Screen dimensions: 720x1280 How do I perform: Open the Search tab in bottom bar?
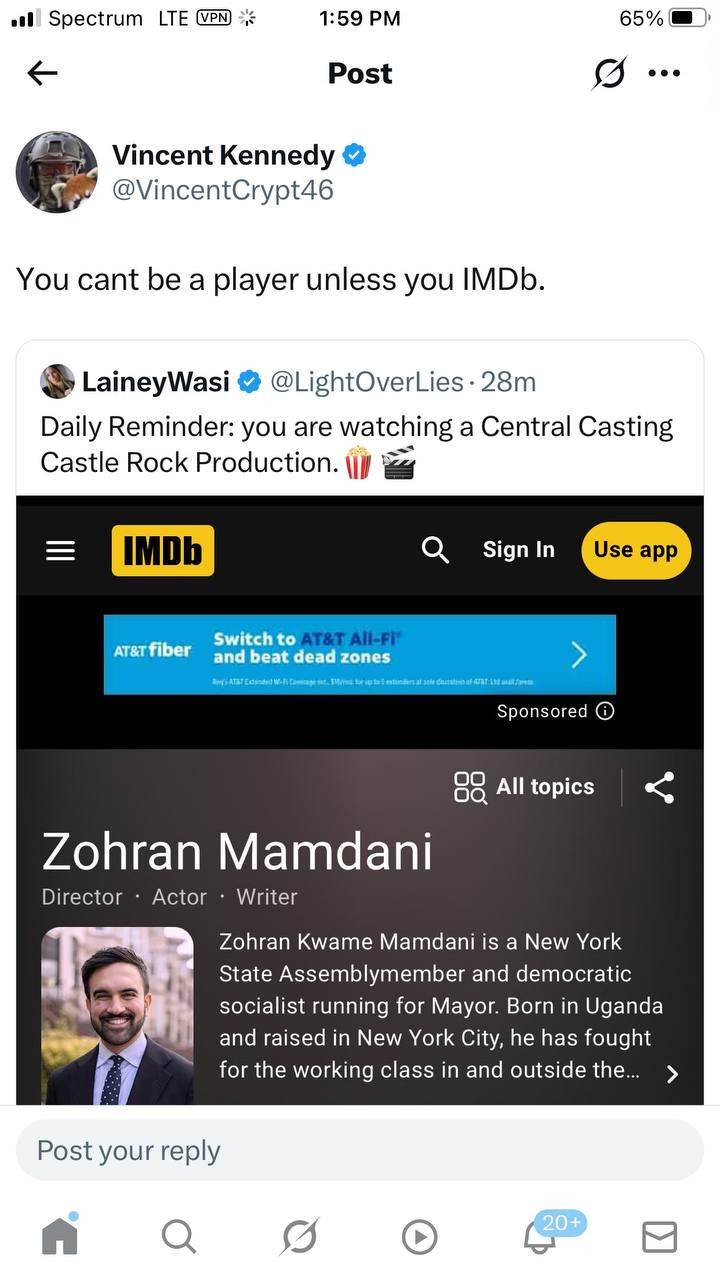pos(179,1237)
